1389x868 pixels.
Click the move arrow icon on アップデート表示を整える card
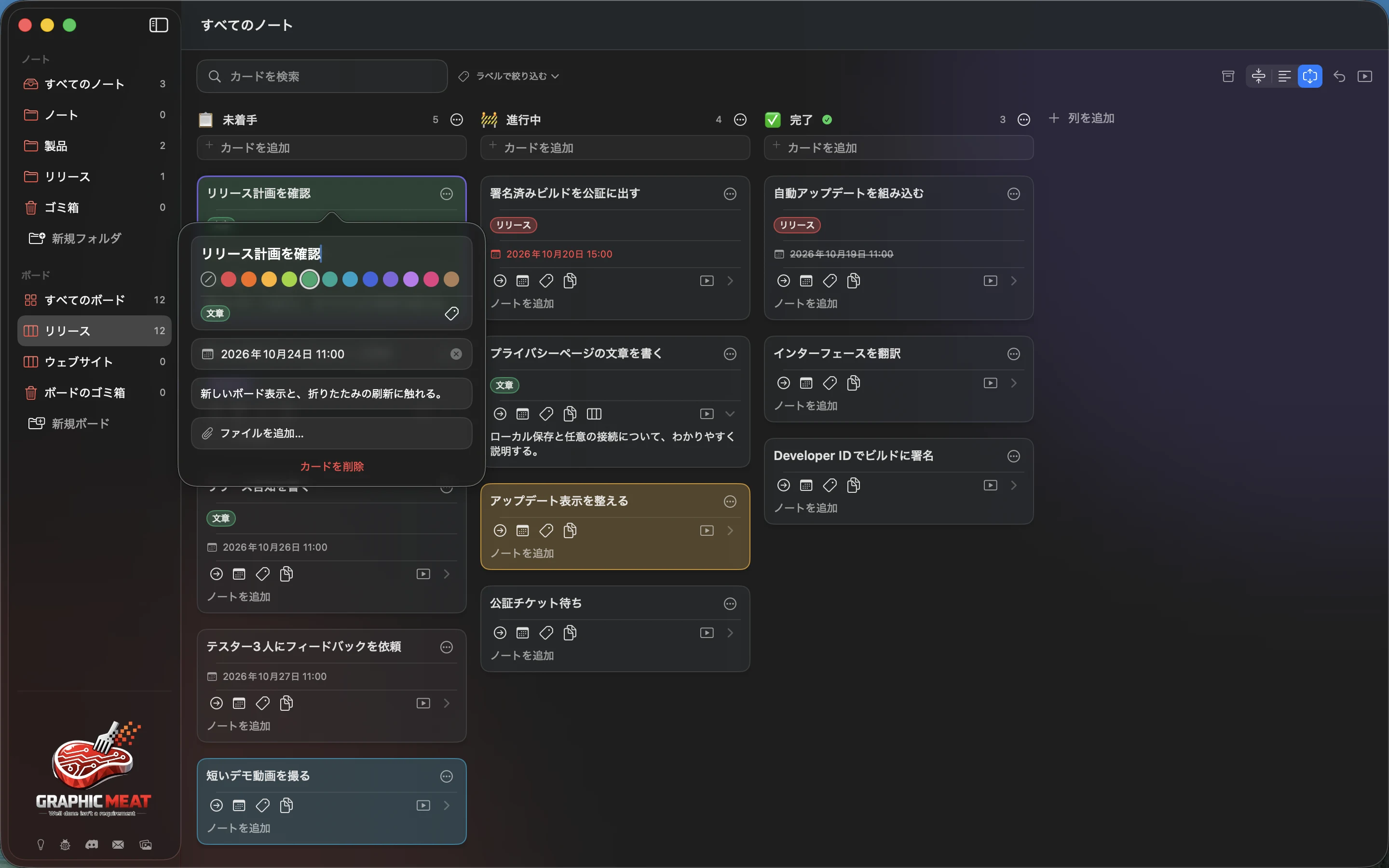500,530
